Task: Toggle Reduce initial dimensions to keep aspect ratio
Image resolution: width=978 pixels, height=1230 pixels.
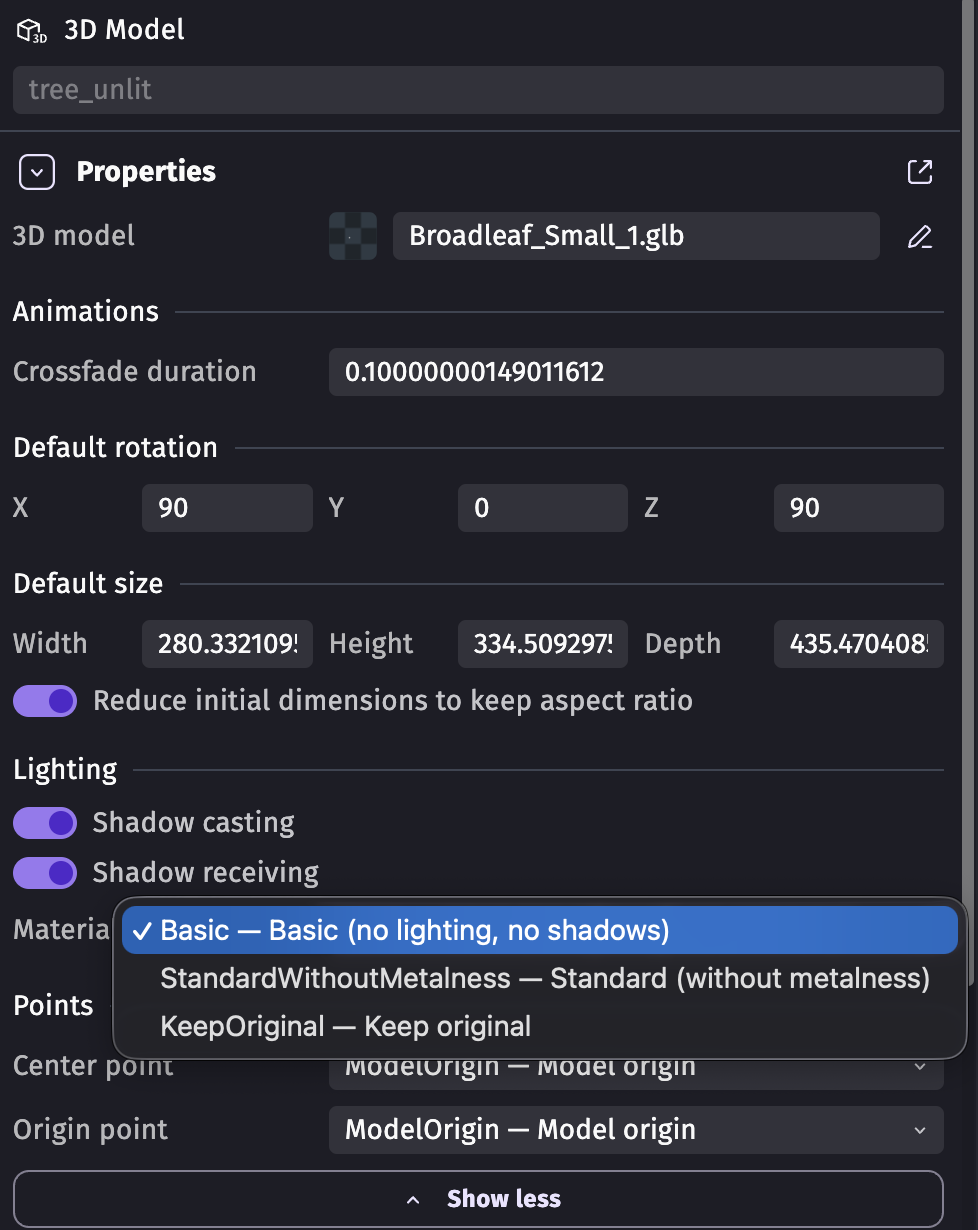Action: [x=45, y=701]
